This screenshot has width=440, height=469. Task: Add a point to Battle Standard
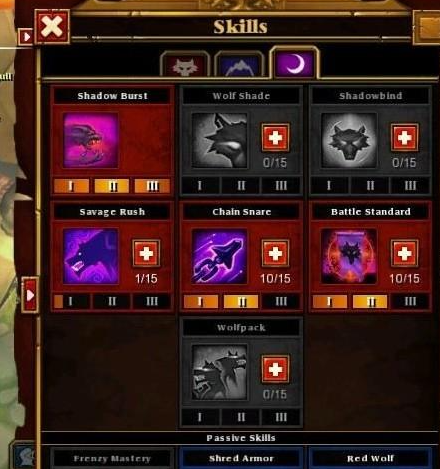point(404,254)
